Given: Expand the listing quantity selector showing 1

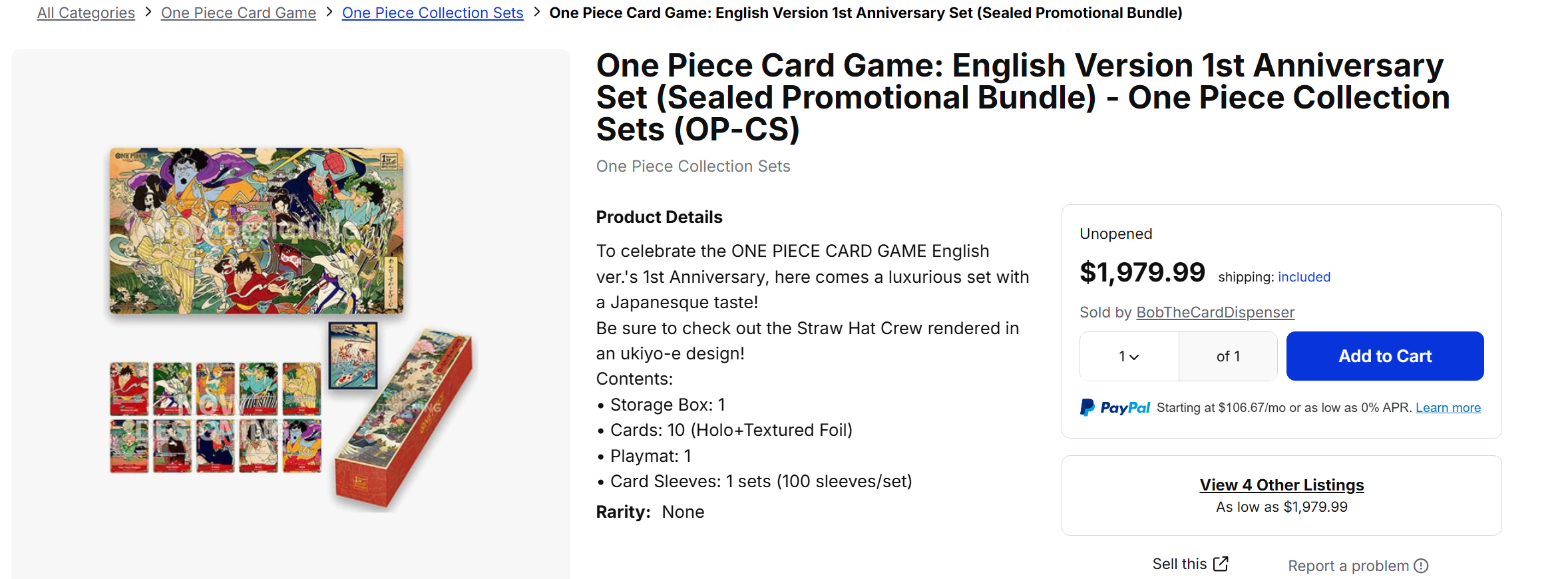Looking at the screenshot, I should pos(1128,356).
